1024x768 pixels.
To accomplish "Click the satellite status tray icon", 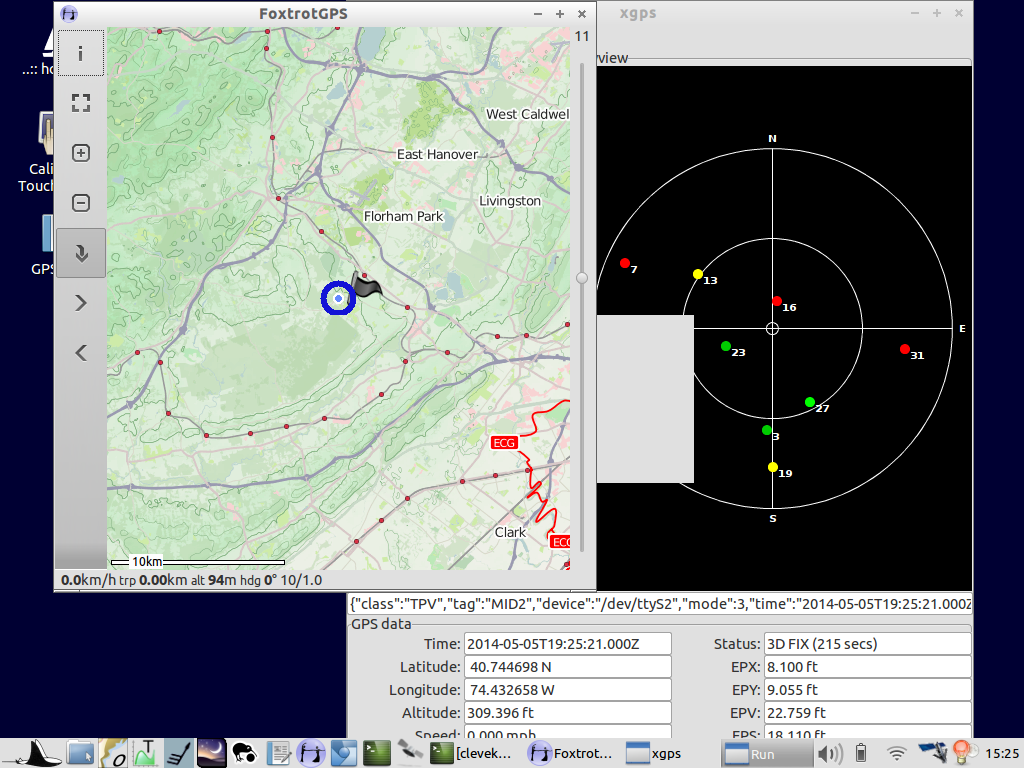I will (x=932, y=752).
